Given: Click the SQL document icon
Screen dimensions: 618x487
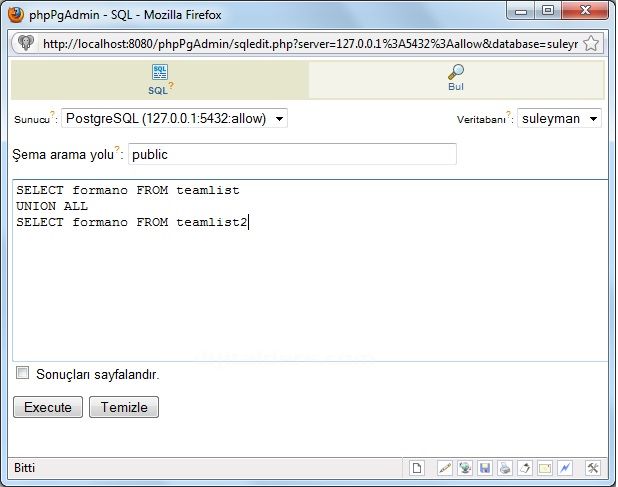Looking at the screenshot, I should tap(160, 72).
